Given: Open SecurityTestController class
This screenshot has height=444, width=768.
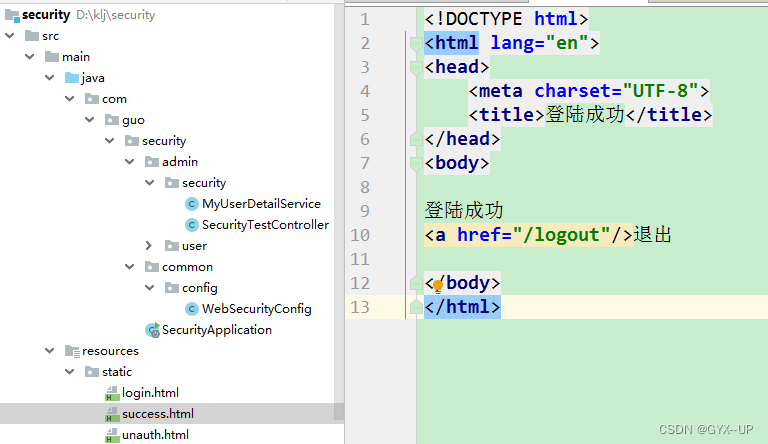Looking at the screenshot, I should pyautogui.click(x=265, y=225).
